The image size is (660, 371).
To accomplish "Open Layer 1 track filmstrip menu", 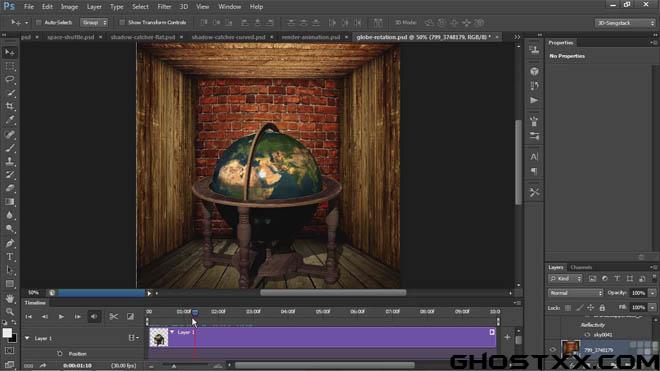I will pyautogui.click(x=133, y=338).
